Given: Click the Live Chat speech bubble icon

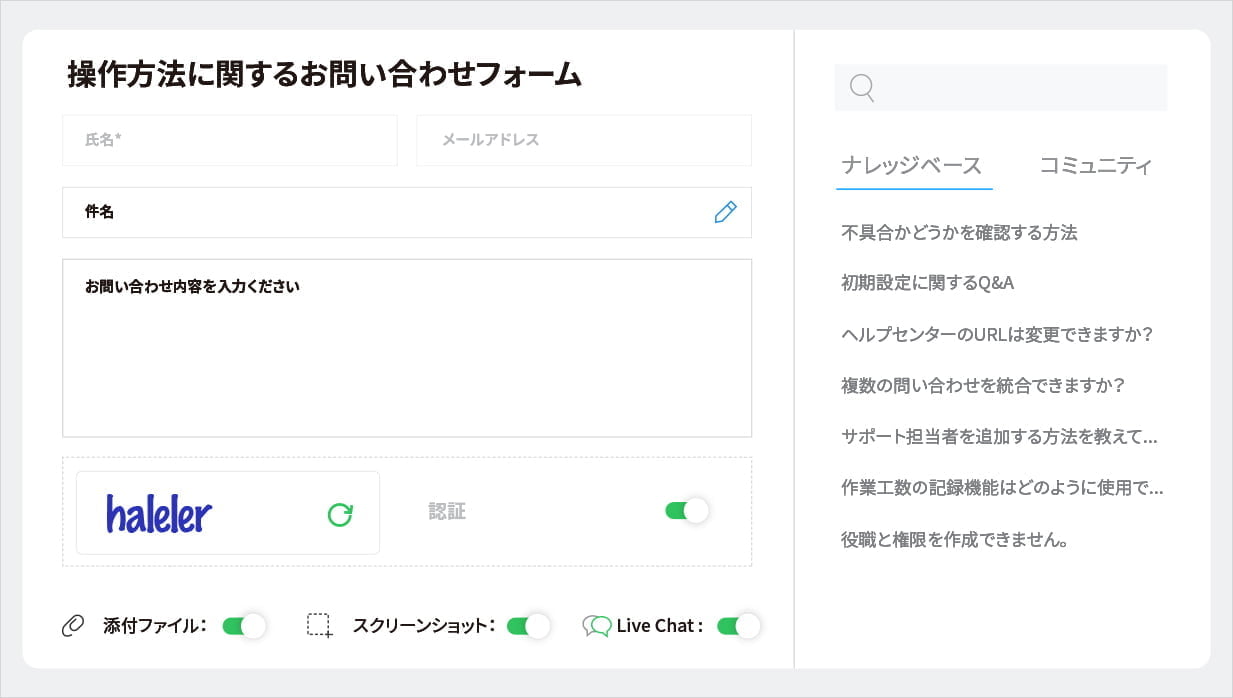Looking at the screenshot, I should [597, 625].
